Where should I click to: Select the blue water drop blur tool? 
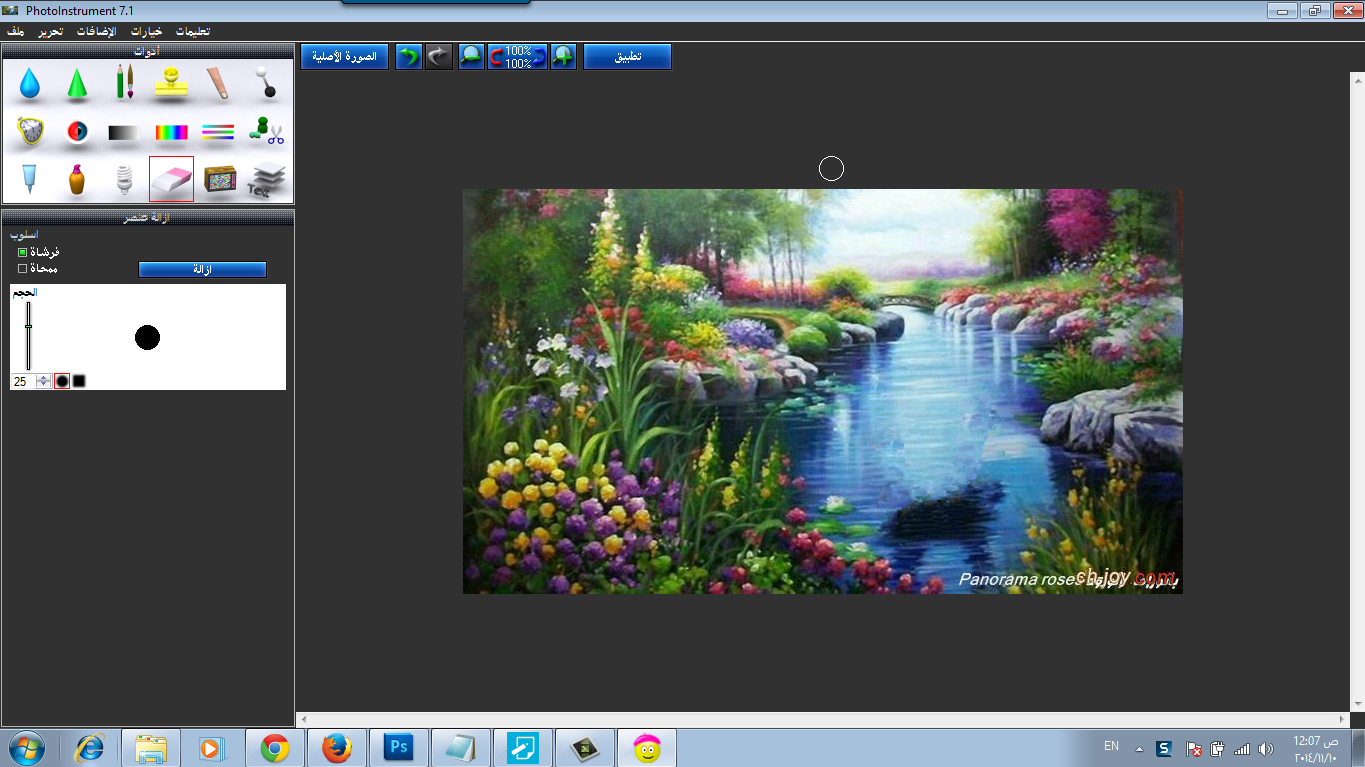click(x=30, y=83)
